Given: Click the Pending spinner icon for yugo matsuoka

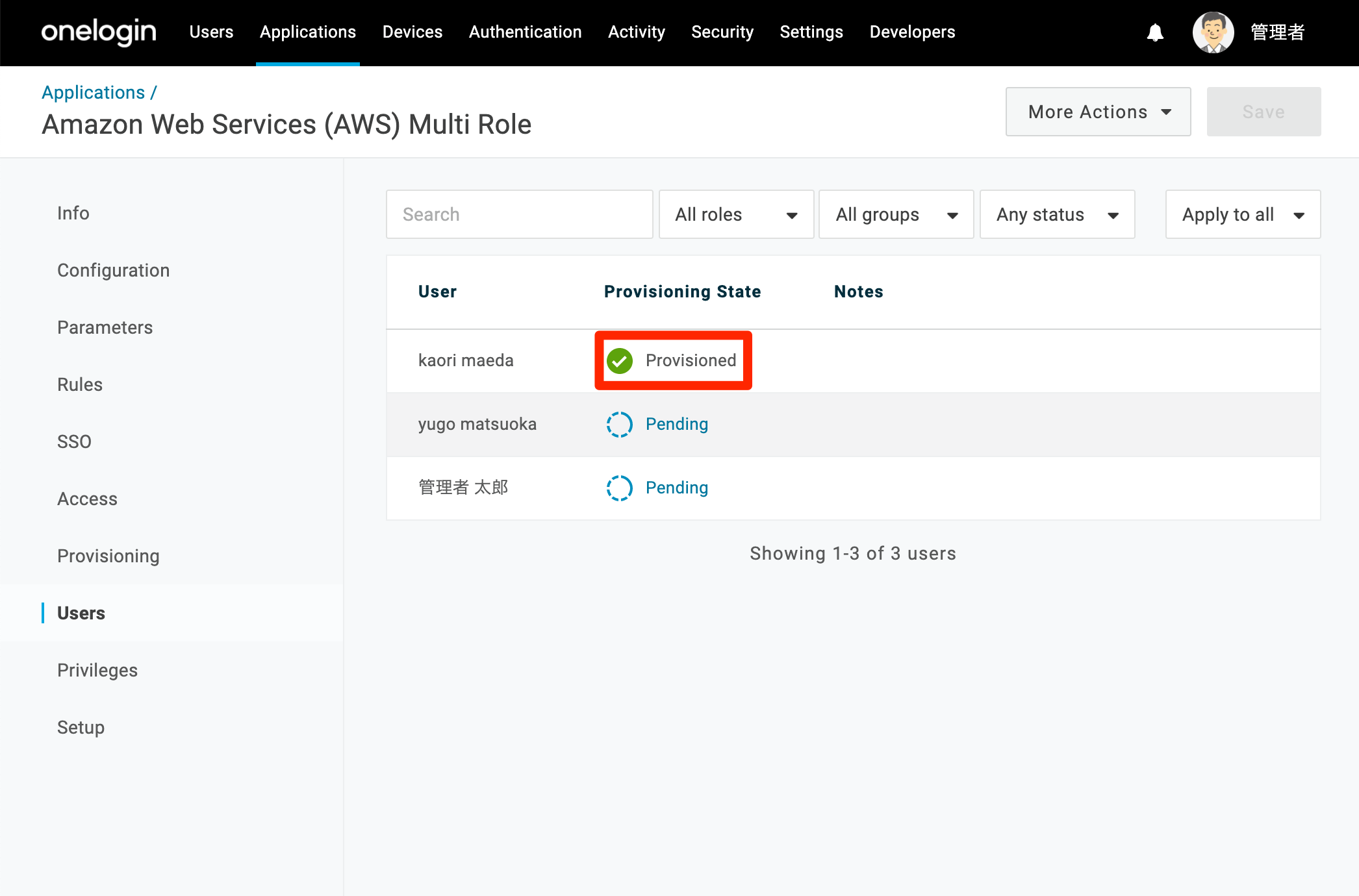Looking at the screenshot, I should point(620,424).
